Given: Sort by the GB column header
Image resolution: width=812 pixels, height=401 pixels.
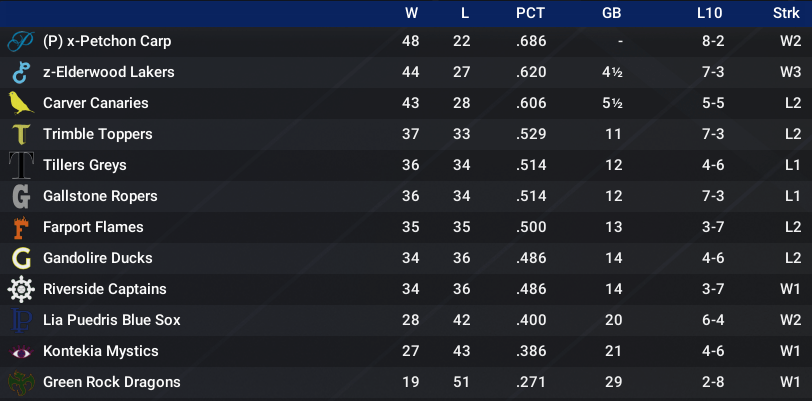Looking at the screenshot, I should [612, 13].
